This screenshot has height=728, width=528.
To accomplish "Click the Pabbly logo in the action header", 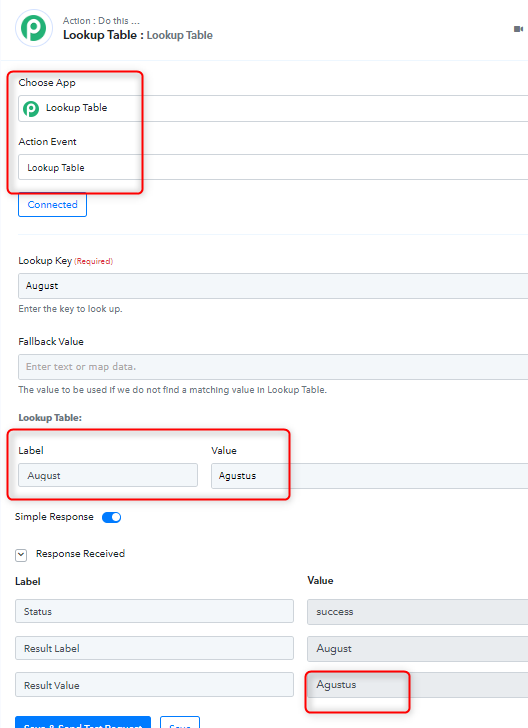I will (x=34, y=28).
